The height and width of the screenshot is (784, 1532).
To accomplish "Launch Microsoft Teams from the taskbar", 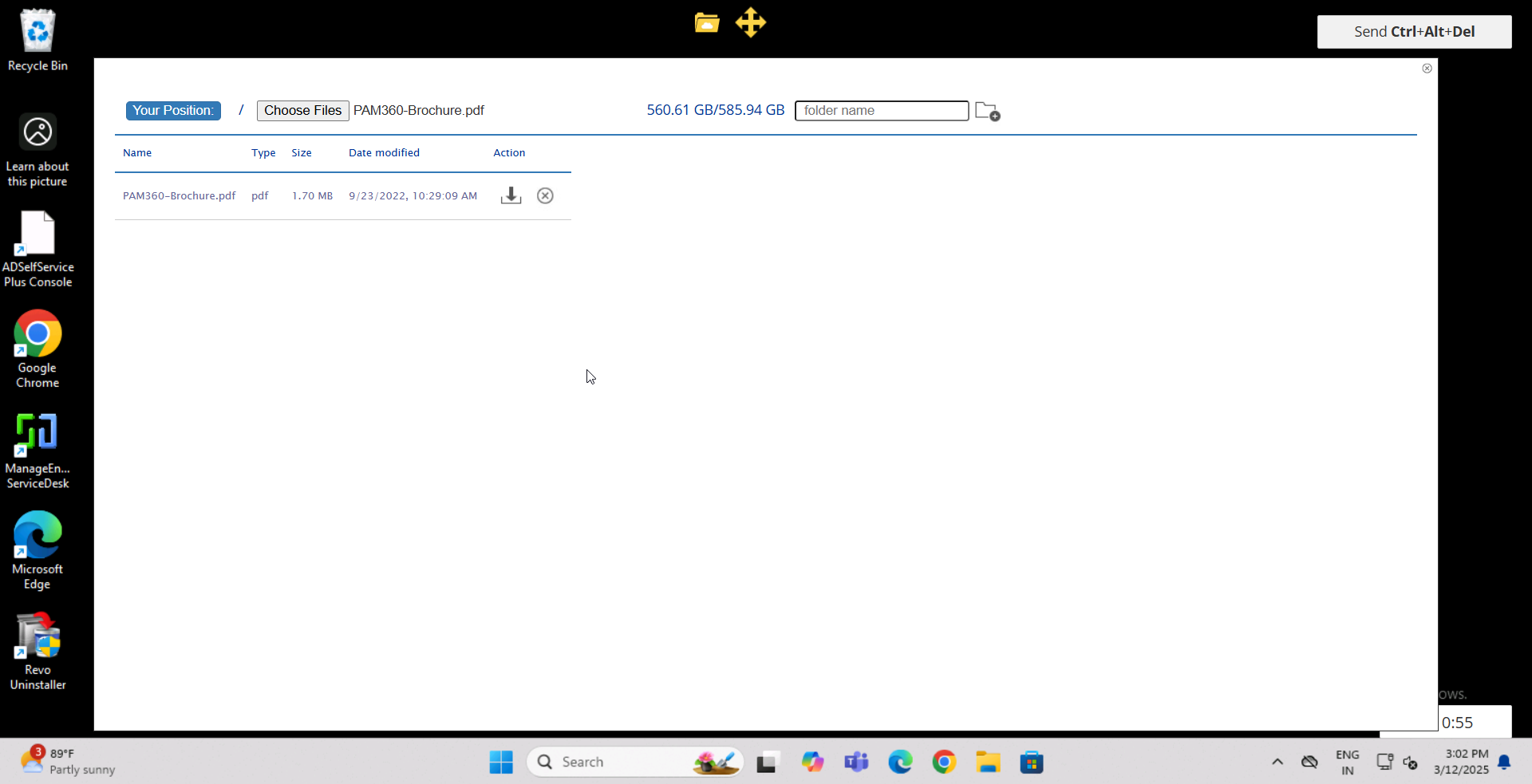I will [x=856, y=762].
